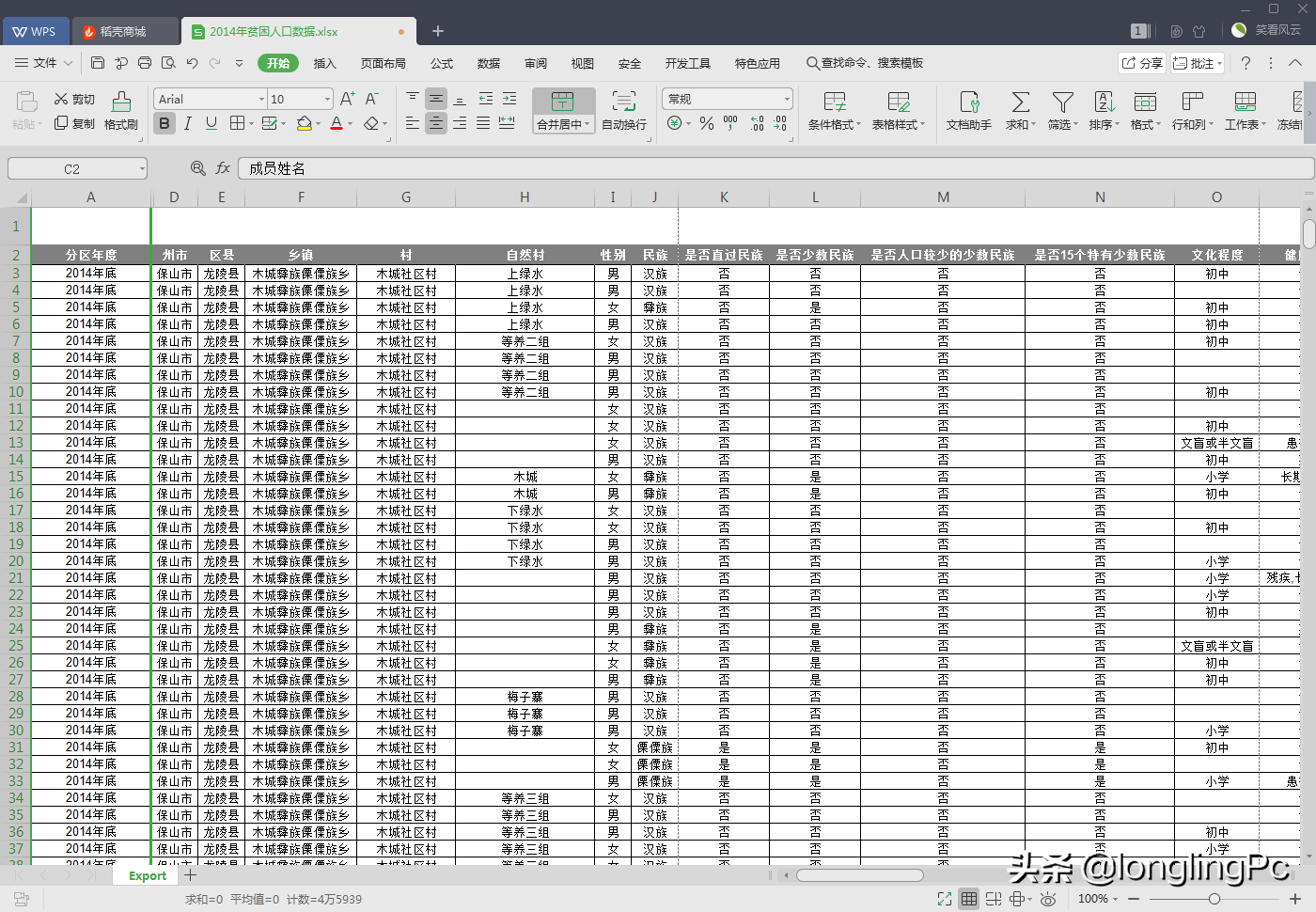Collapse the ribbon with the up chevron
1316x912 pixels.
click(x=1294, y=63)
